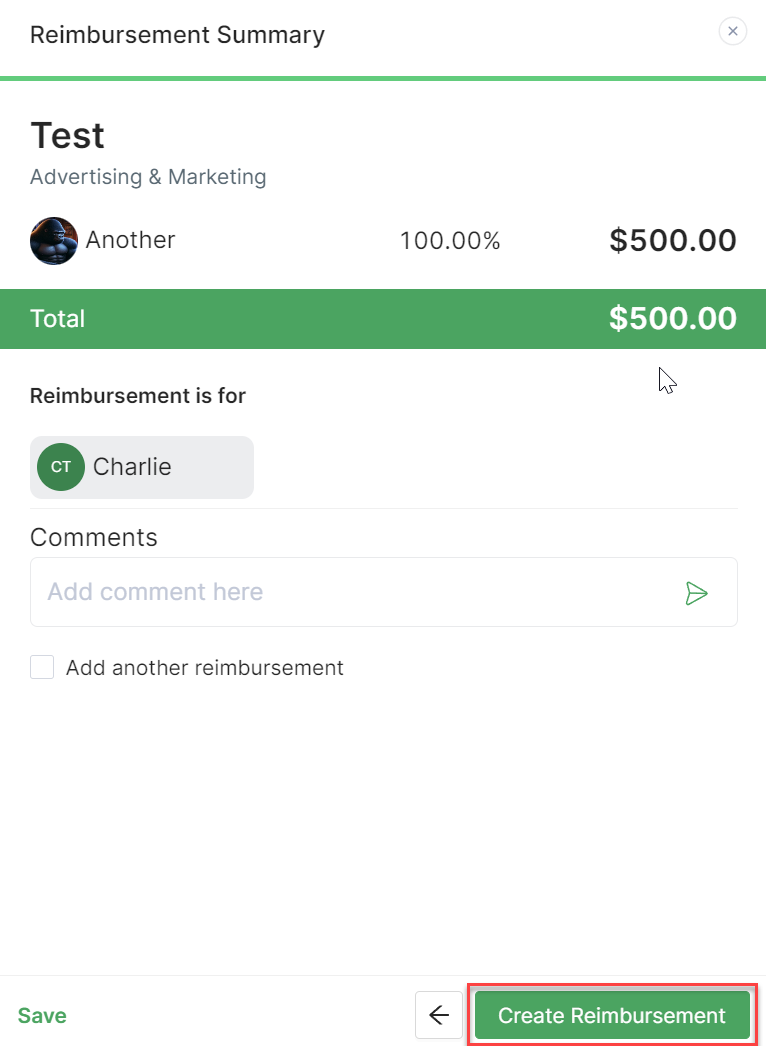The image size is (766, 1046).
Task: Click the Create Reimbursement button
Action: click(611, 1014)
